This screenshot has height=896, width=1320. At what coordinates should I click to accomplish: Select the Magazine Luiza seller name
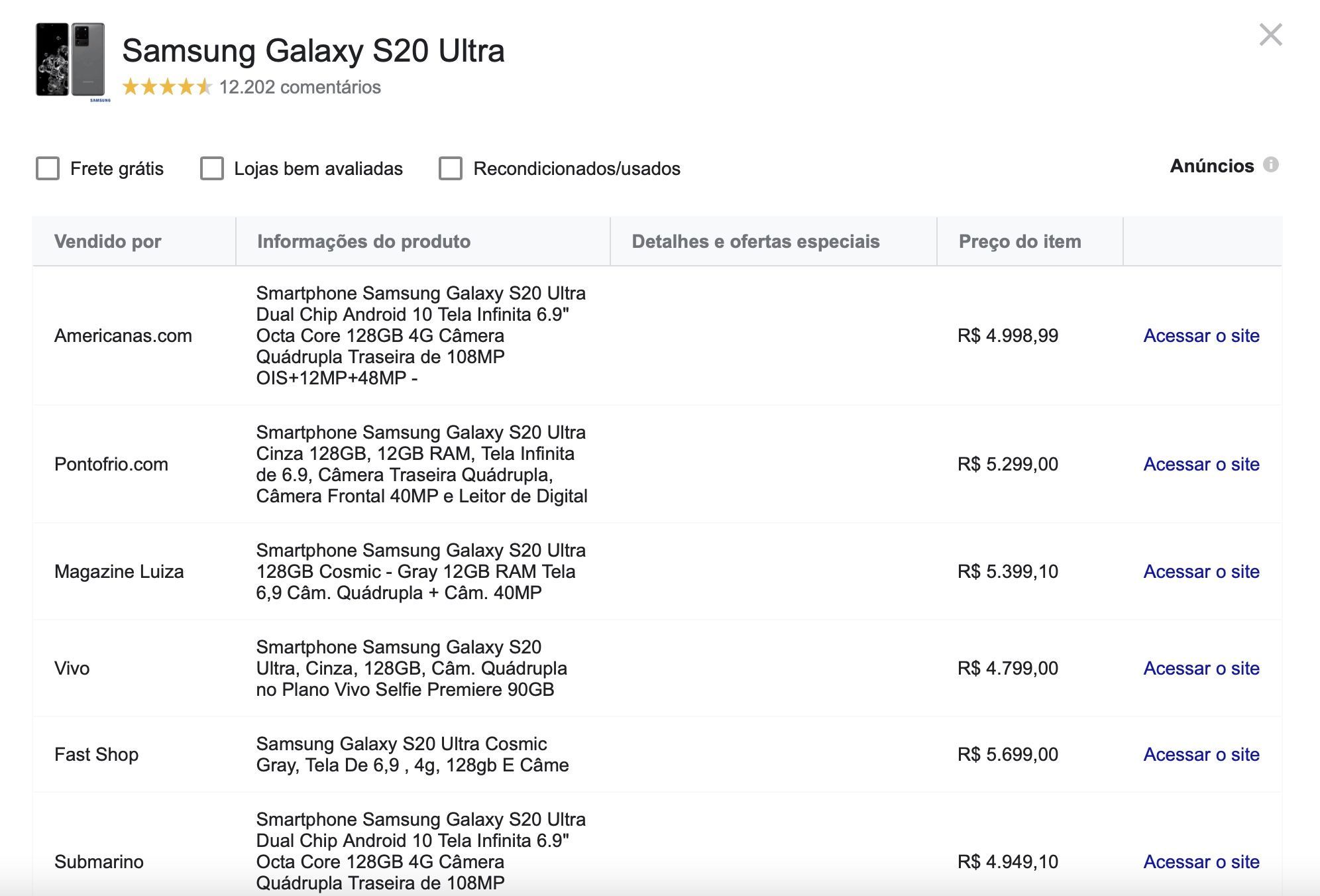click(119, 571)
